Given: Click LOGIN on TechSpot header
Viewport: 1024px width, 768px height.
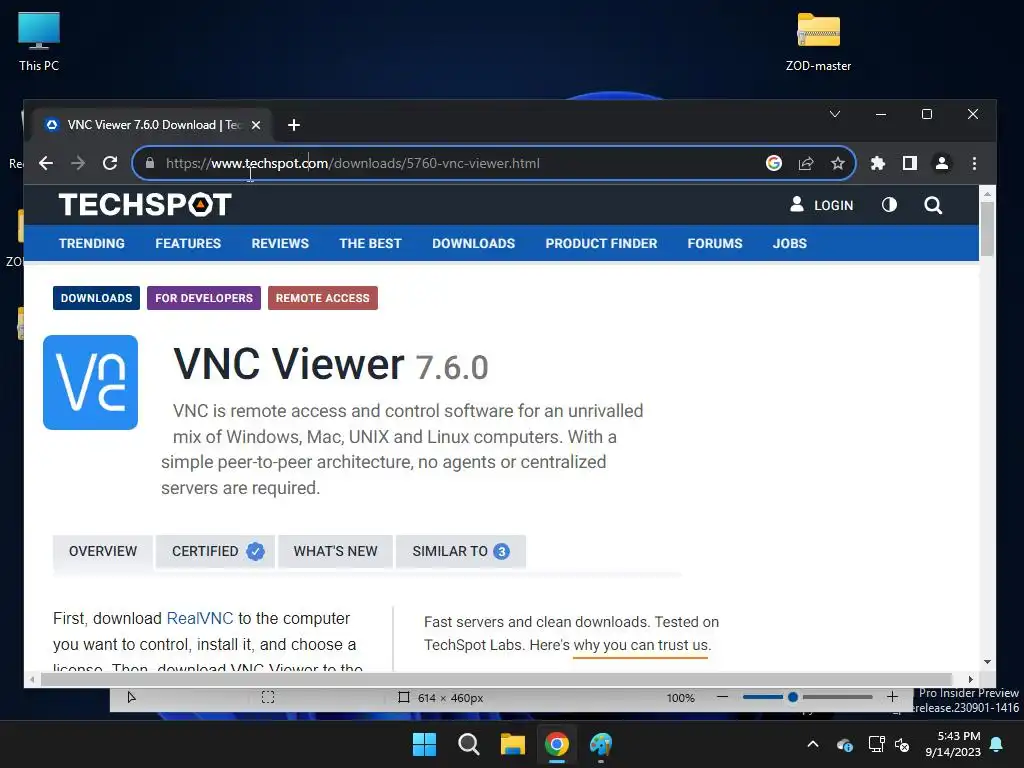Looking at the screenshot, I should tap(822, 205).
